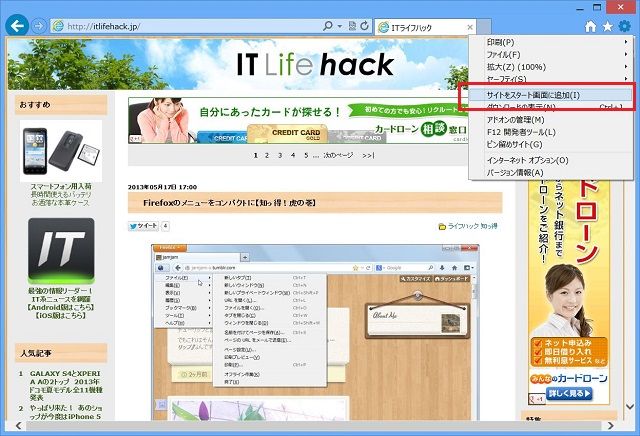The height and width of the screenshot is (436, 640).
Task: Click the IT app icon in sidebar
Action: 61,251
